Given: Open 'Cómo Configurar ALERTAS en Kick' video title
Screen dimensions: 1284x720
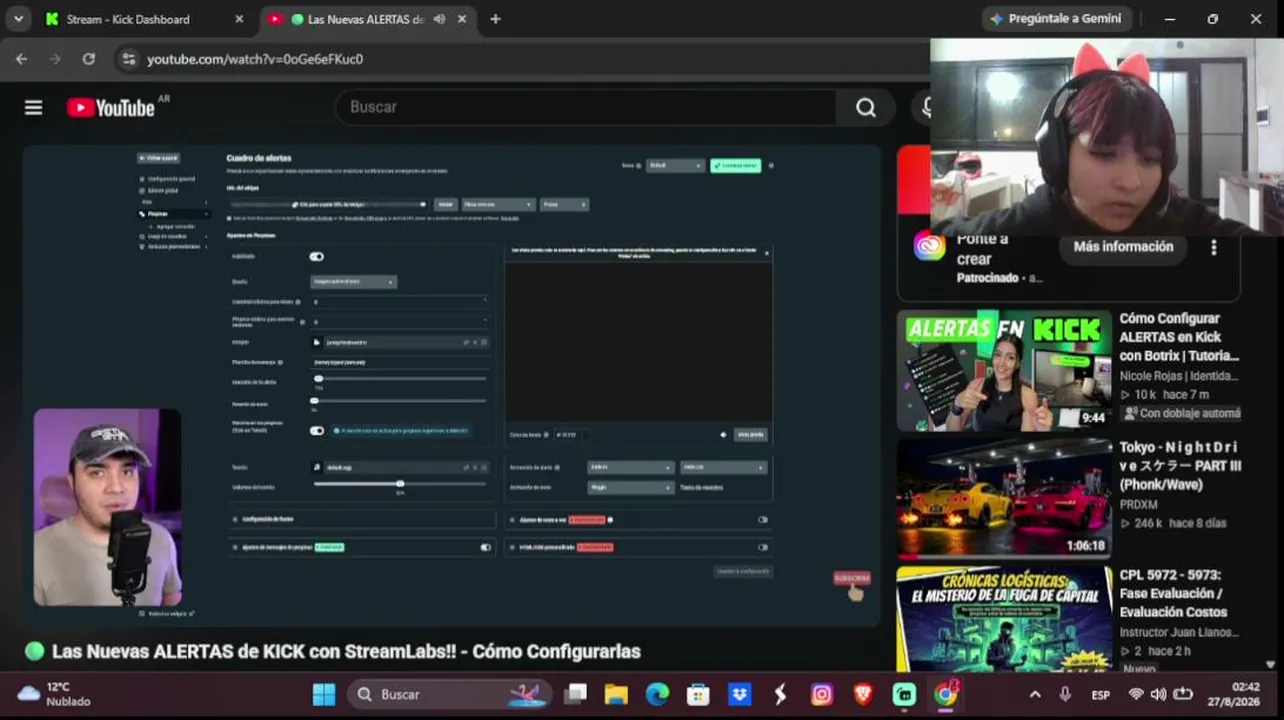Looking at the screenshot, I should point(1179,337).
